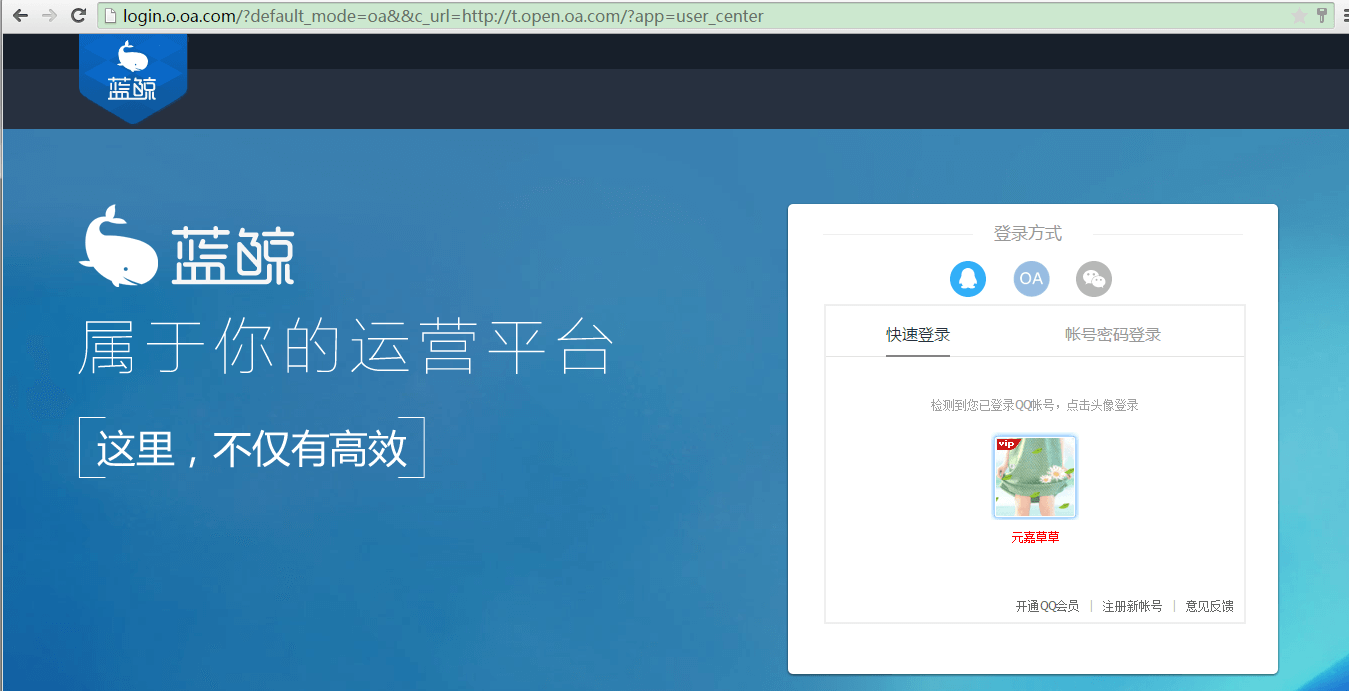Click the account name 元嘉草草
1349x691 pixels.
pos(1035,537)
